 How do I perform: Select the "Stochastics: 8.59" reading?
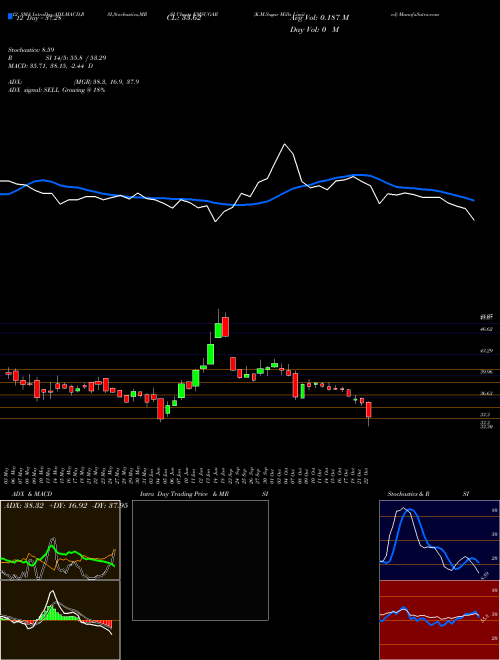point(31,50)
